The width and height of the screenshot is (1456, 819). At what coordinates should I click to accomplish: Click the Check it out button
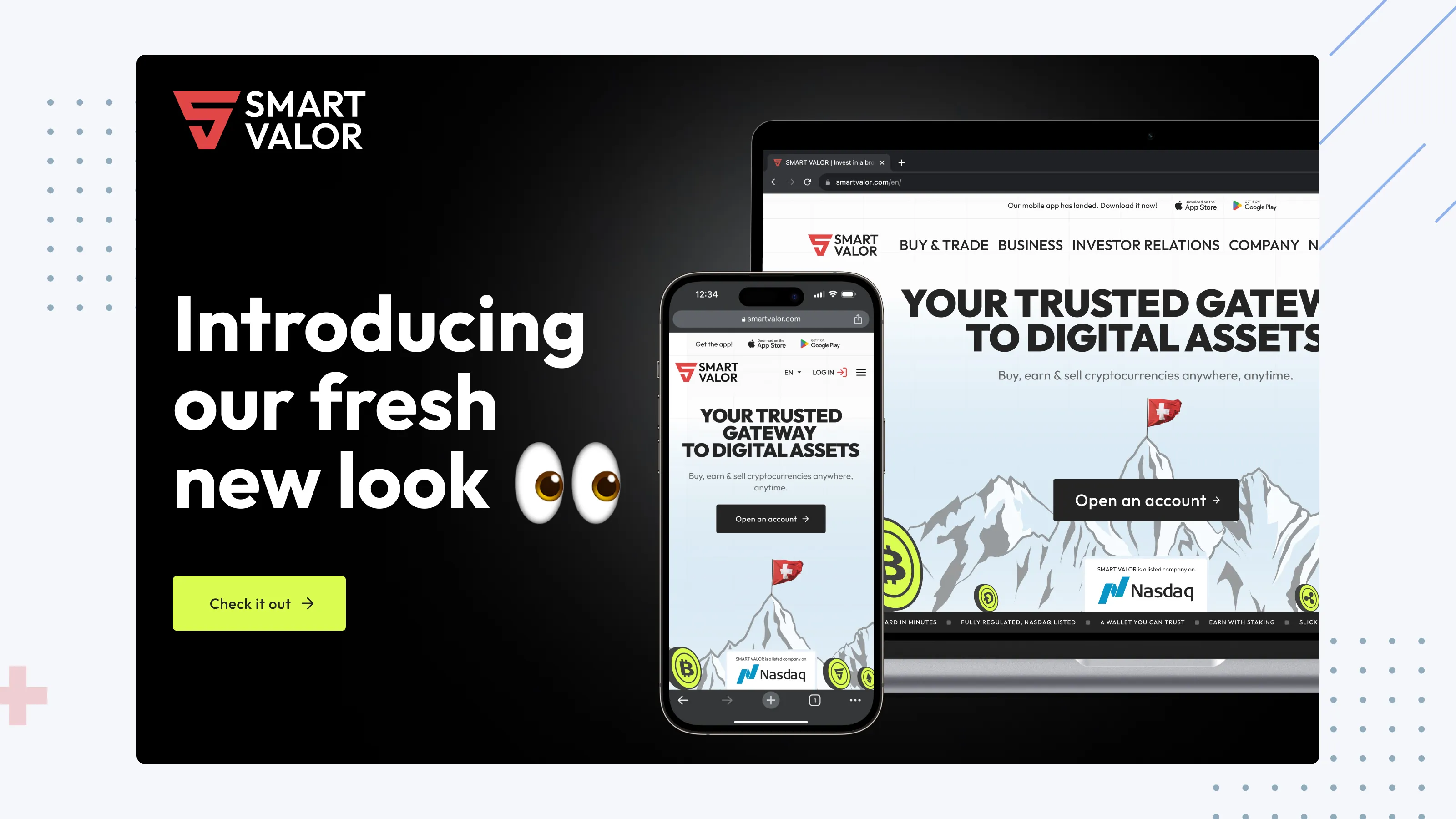tap(259, 602)
